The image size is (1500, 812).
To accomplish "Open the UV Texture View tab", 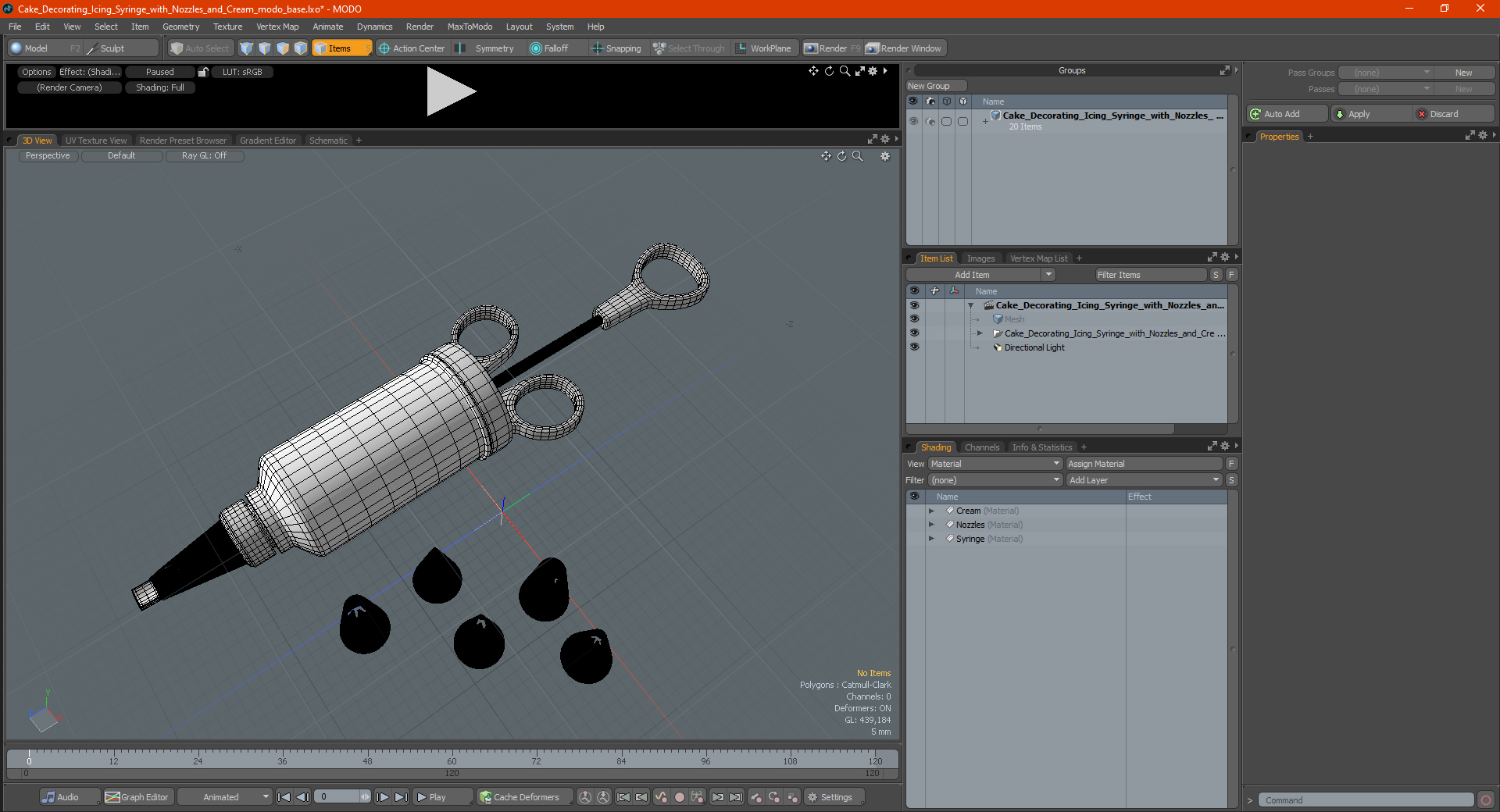I will coord(96,141).
